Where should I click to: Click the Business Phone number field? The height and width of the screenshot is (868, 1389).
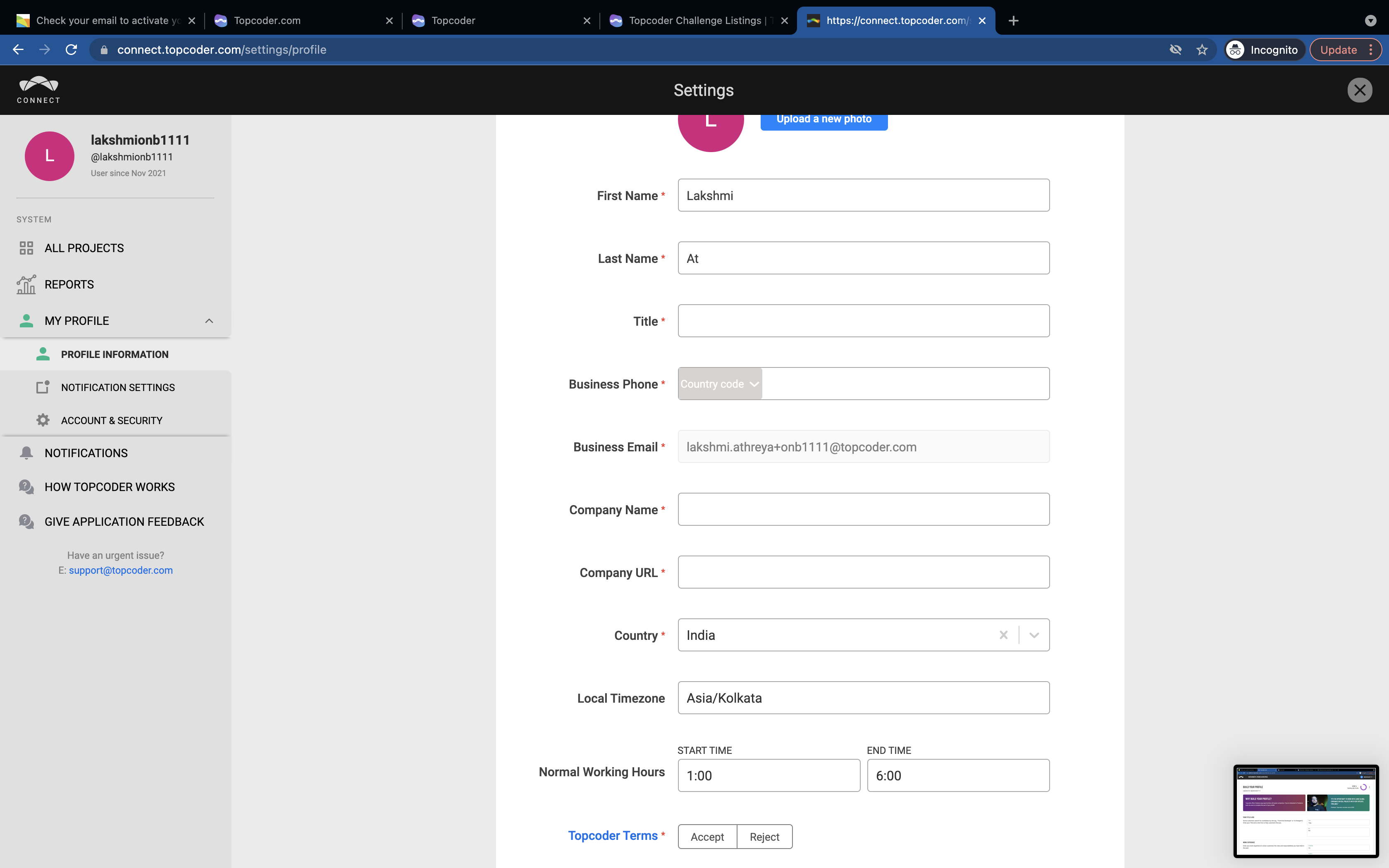tap(905, 384)
